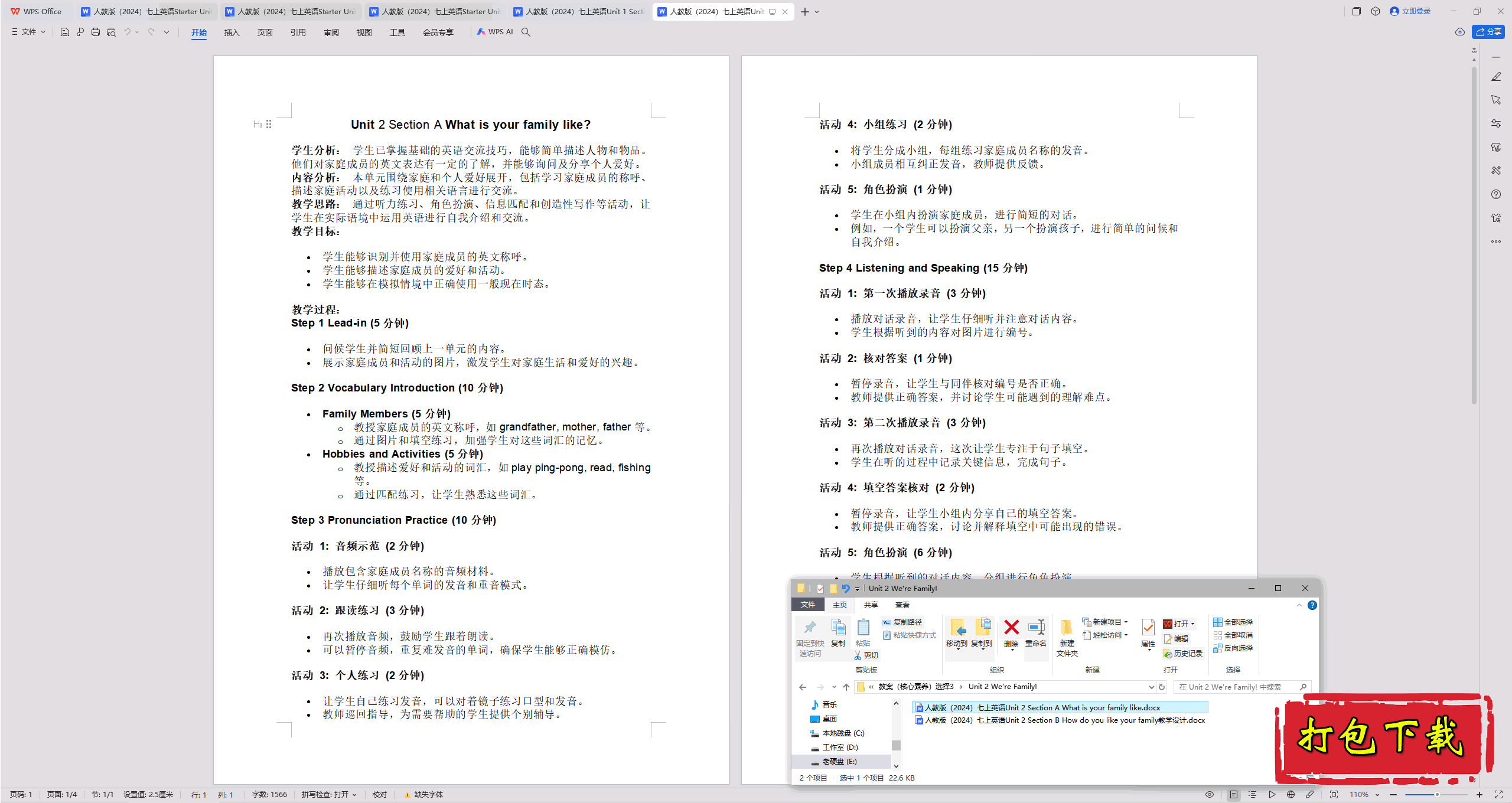The width and height of the screenshot is (1512, 803).
Task: Click the settings sliders icon in right sidebar
Action: point(1495,123)
